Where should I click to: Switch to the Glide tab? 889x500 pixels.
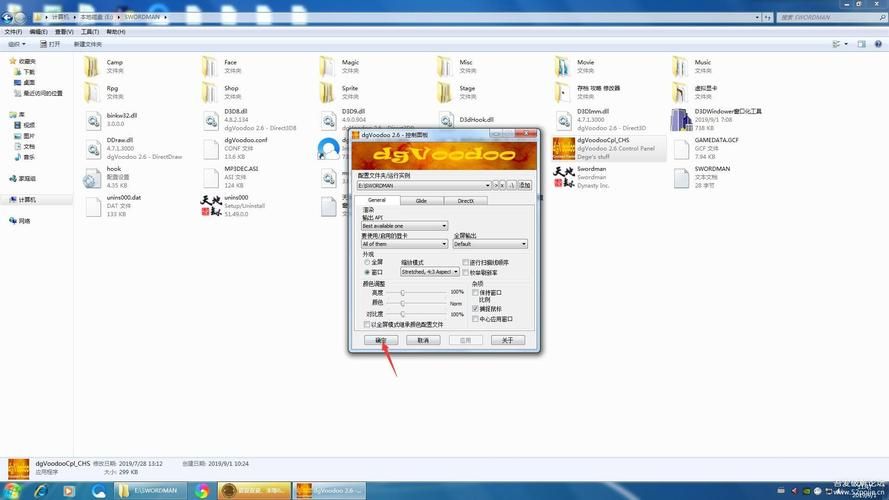click(421, 201)
